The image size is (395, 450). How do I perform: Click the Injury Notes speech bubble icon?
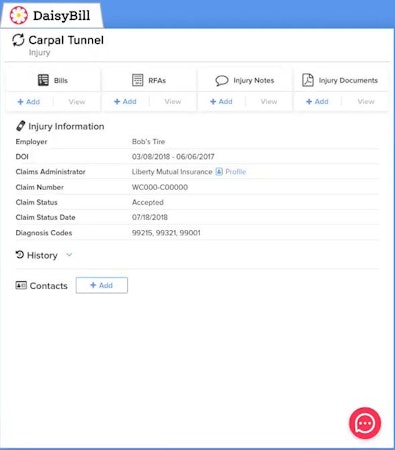(x=222, y=81)
